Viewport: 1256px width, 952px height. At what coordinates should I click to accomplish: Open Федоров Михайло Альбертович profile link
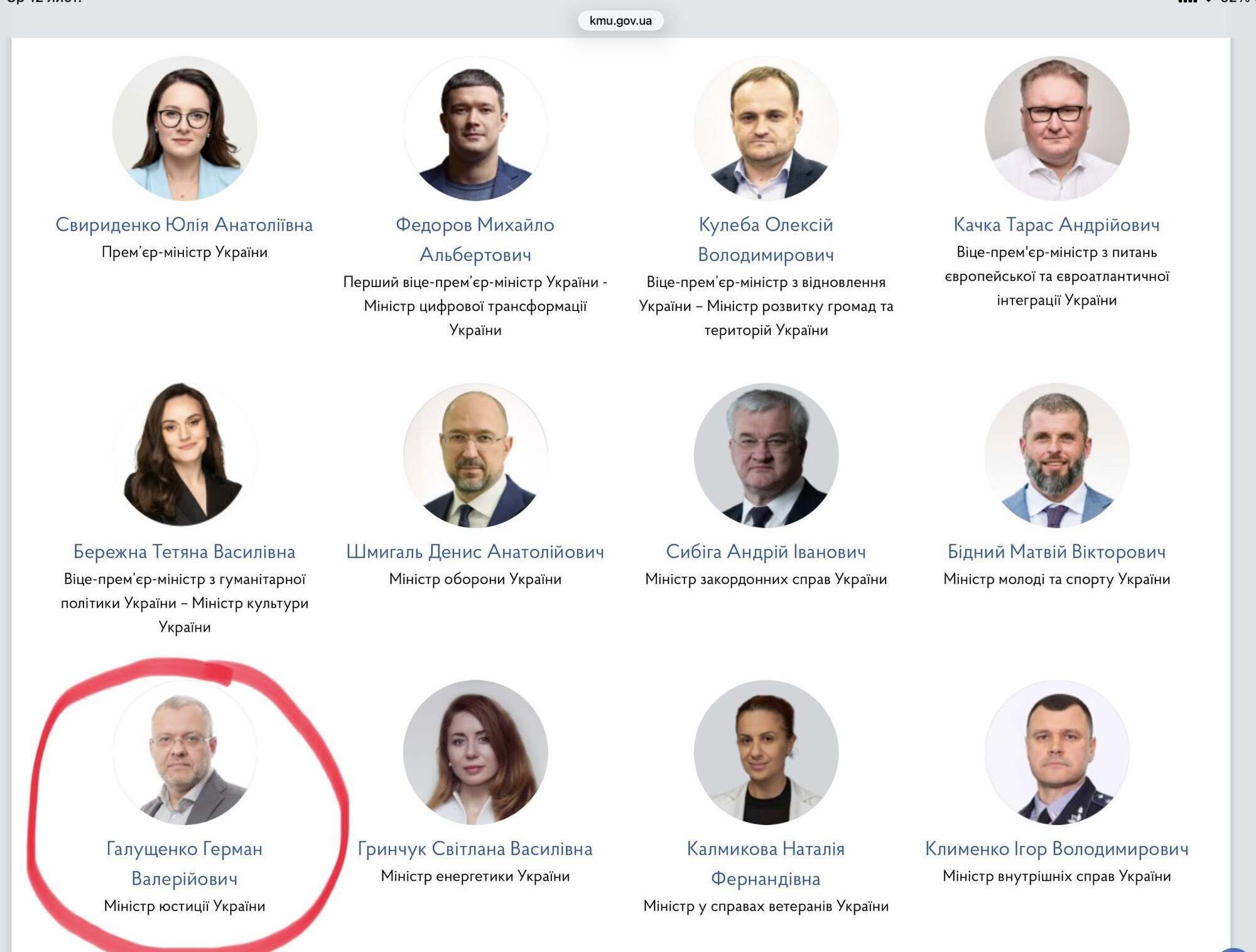tap(475, 239)
